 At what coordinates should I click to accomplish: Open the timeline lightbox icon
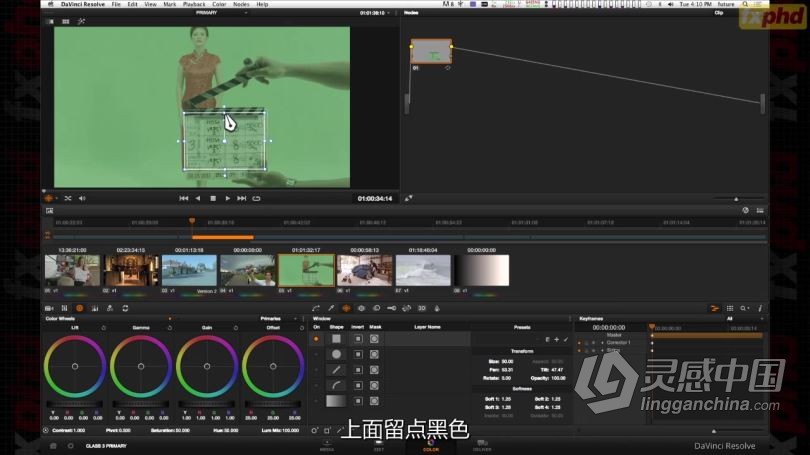click(x=50, y=211)
